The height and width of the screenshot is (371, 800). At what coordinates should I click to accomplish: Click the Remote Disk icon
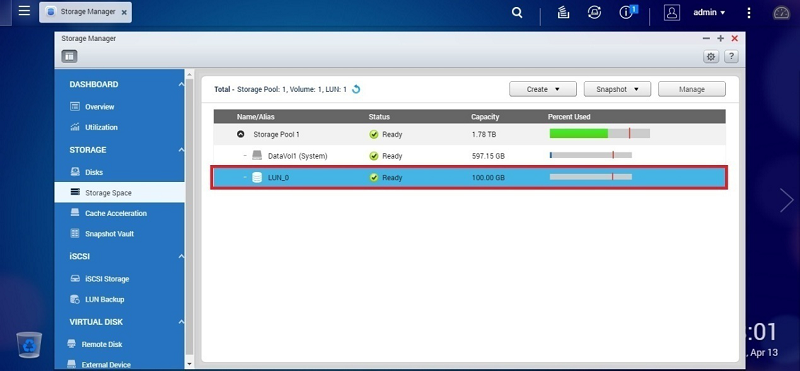tap(72, 344)
